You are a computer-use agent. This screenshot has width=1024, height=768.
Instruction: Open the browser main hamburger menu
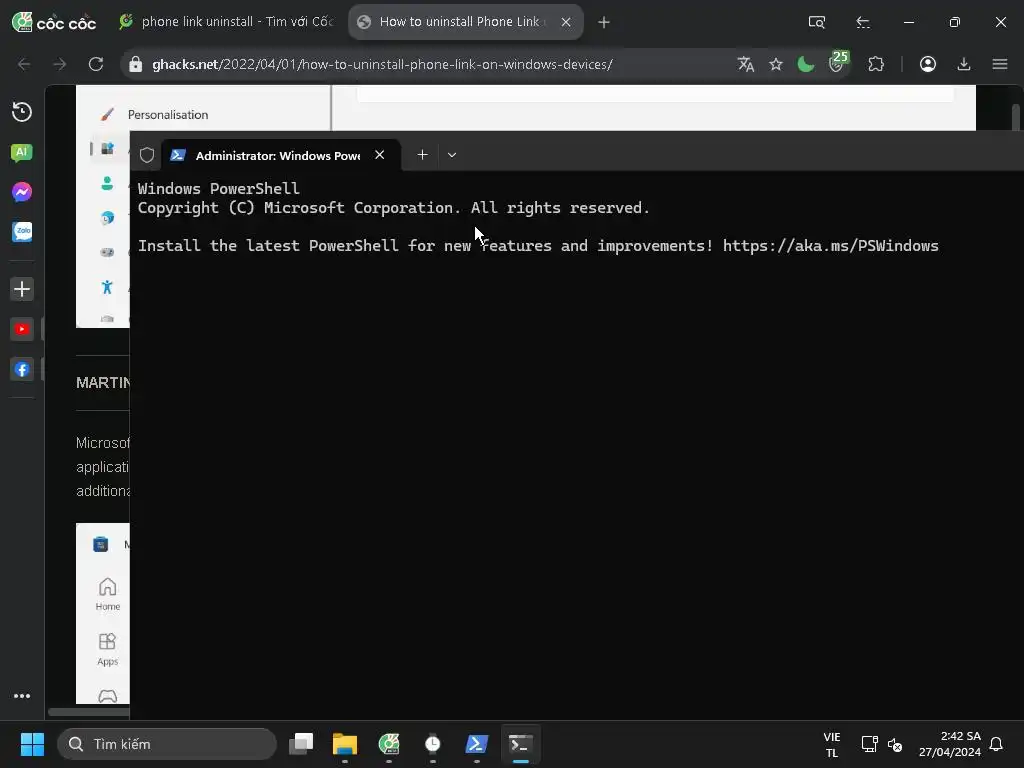(1000, 64)
